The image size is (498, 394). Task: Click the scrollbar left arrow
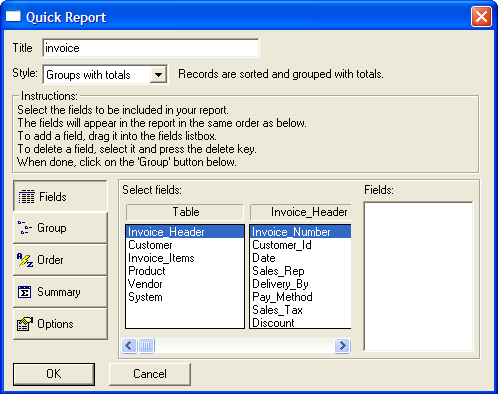129,345
